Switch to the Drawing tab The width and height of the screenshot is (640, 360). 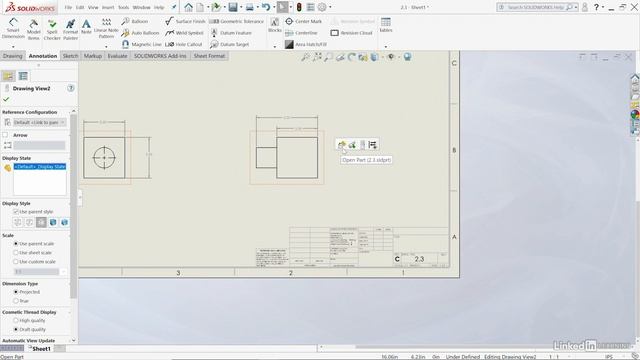[13, 56]
